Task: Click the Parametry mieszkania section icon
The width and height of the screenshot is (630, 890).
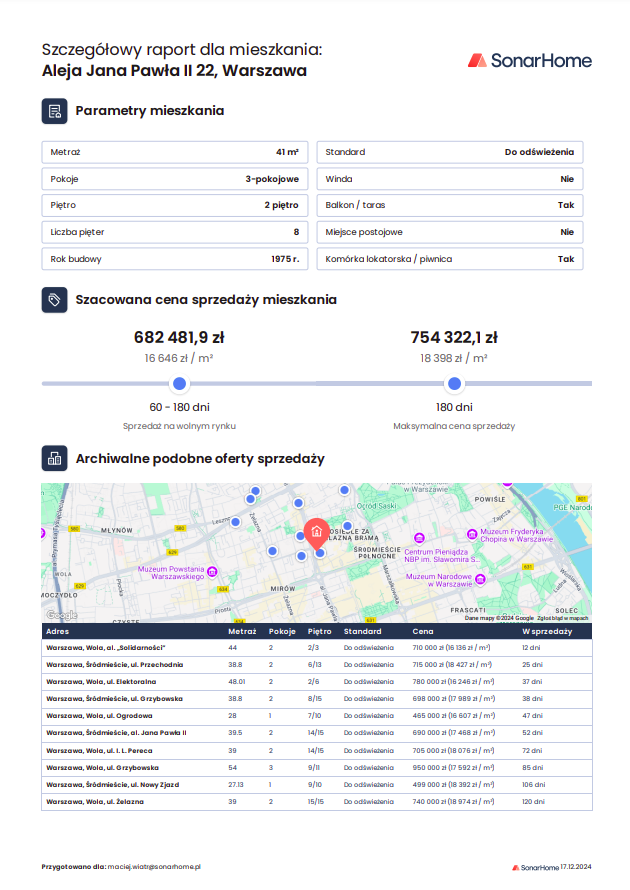Action: (54, 111)
